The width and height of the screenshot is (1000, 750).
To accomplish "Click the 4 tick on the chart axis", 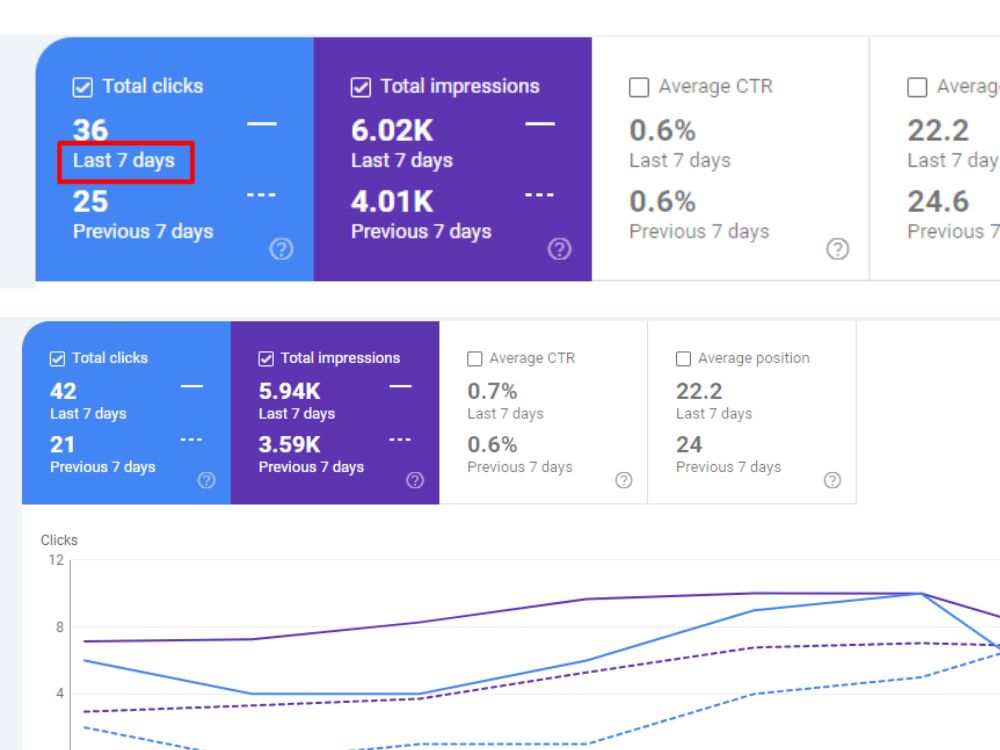I will [x=60, y=693].
